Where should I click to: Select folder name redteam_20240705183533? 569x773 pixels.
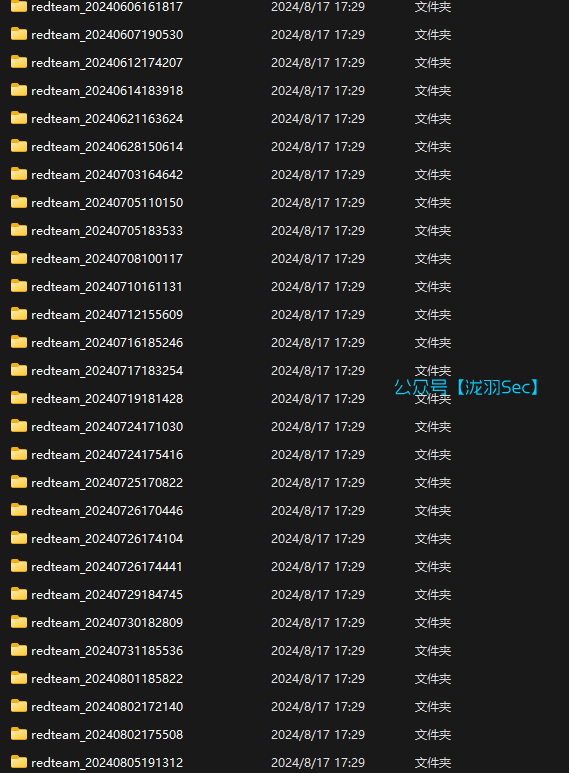[x=107, y=231]
